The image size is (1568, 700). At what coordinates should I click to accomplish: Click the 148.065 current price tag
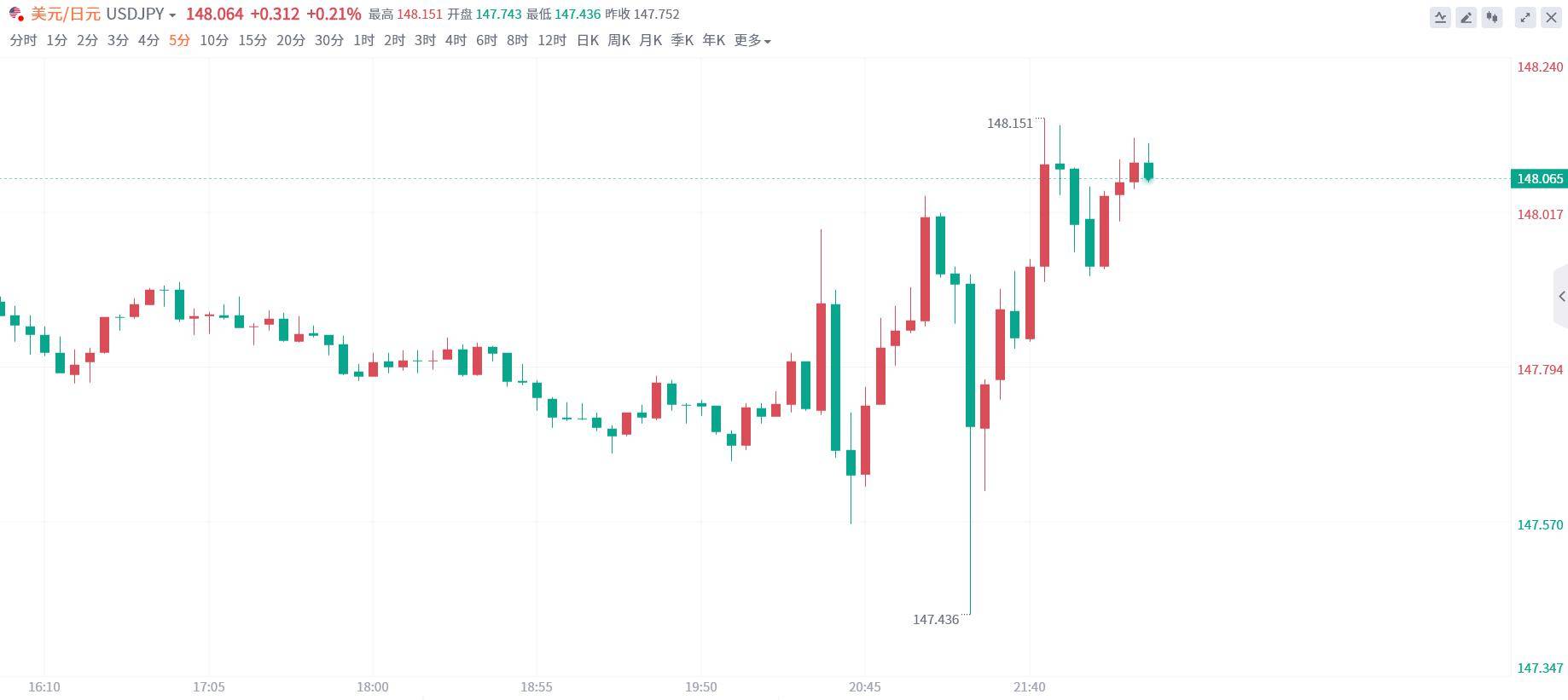tap(1539, 179)
